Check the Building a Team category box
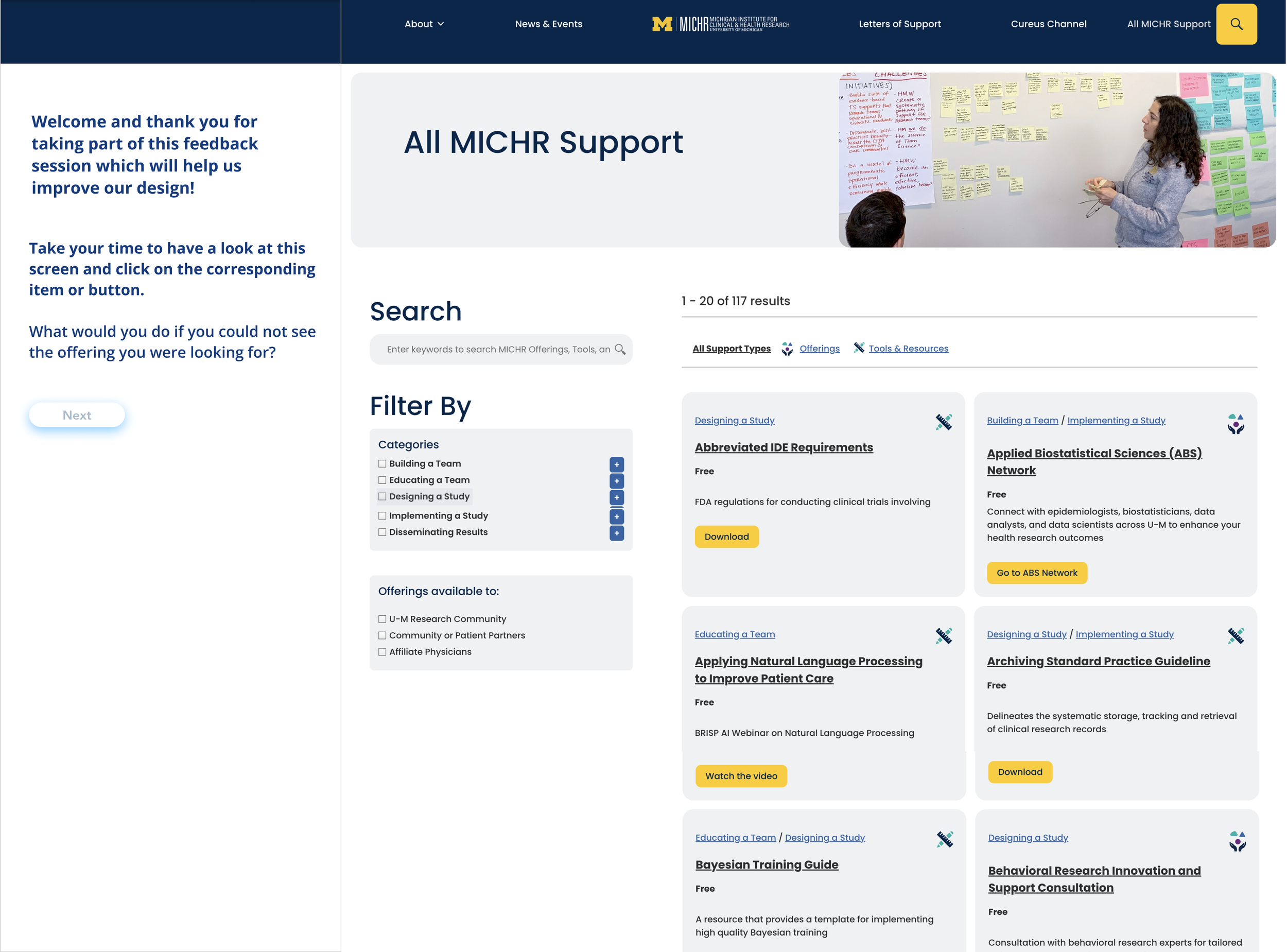 (x=382, y=464)
